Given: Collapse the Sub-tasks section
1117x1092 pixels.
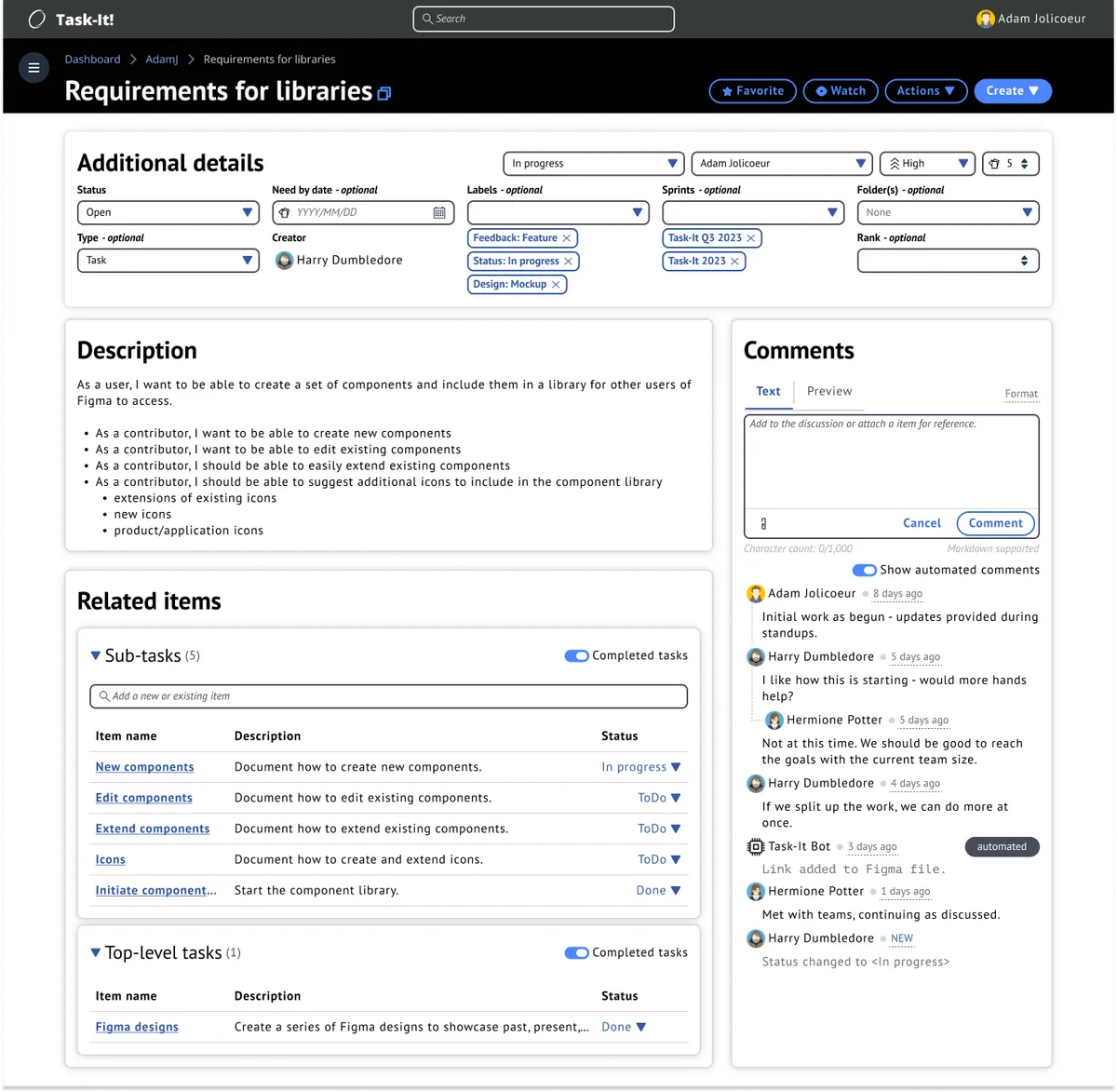Looking at the screenshot, I should coord(95,655).
